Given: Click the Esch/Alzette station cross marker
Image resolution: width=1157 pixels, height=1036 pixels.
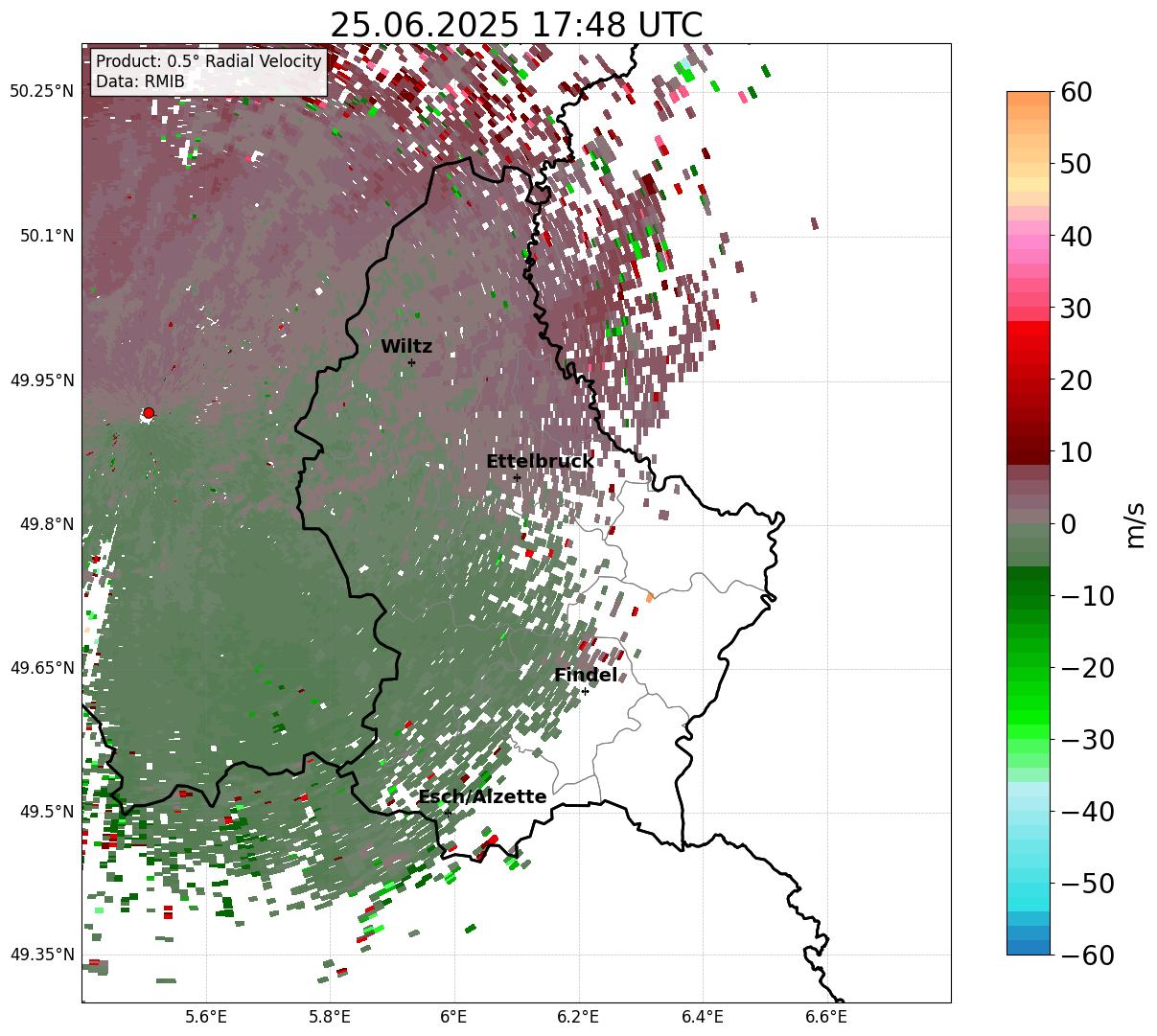Looking at the screenshot, I should tap(448, 813).
